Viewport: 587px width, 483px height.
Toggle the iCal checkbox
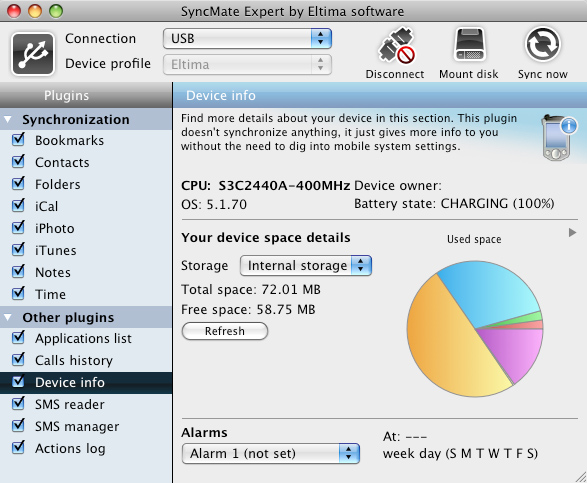[18, 206]
